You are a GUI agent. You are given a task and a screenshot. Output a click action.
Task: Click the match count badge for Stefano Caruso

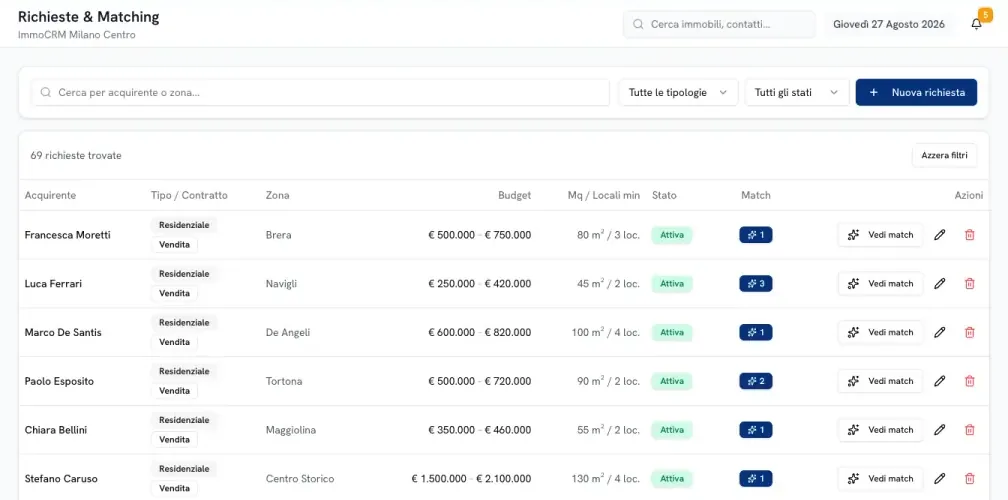point(755,479)
